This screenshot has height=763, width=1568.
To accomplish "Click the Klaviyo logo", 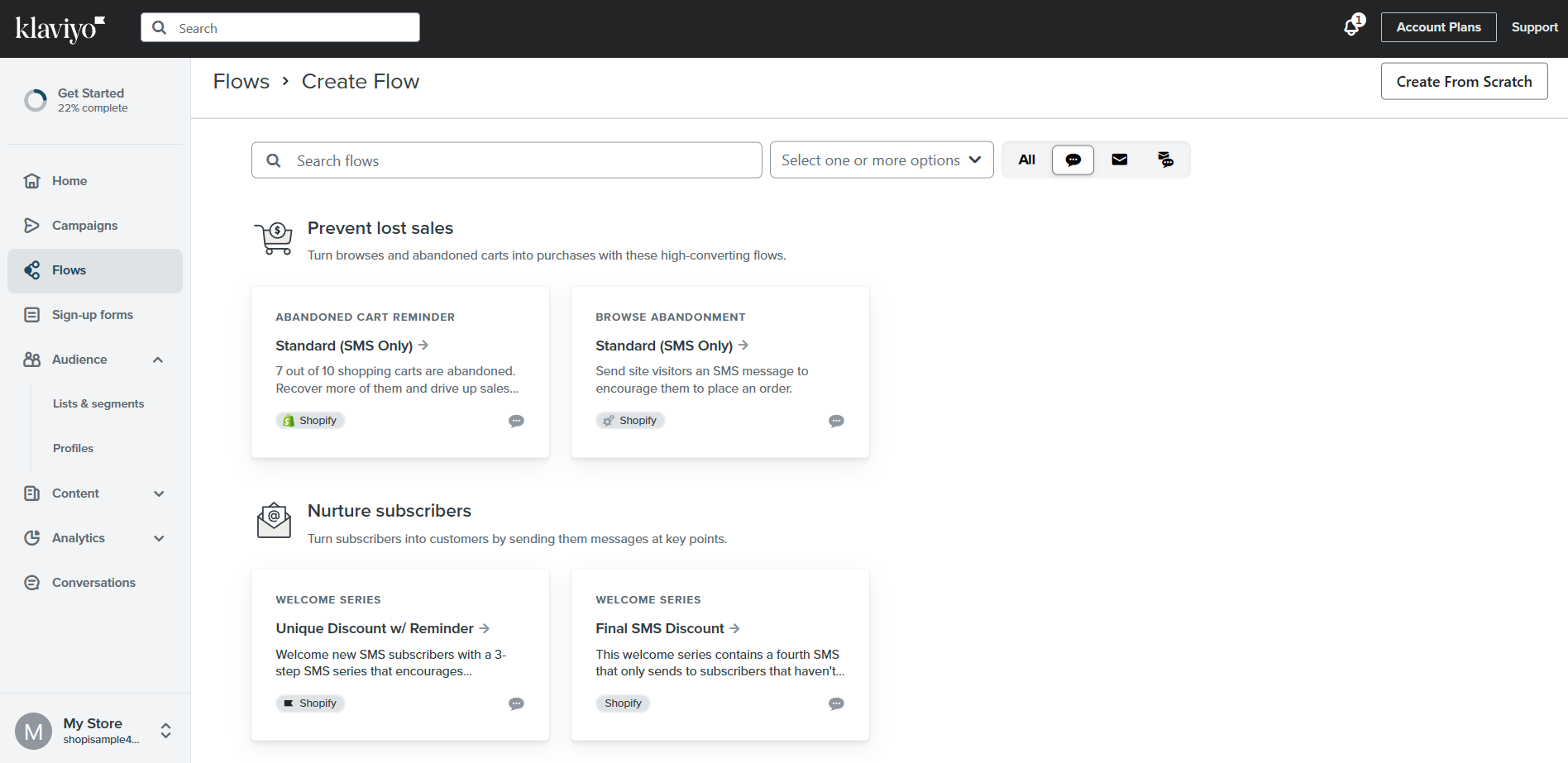I will pyautogui.click(x=60, y=29).
